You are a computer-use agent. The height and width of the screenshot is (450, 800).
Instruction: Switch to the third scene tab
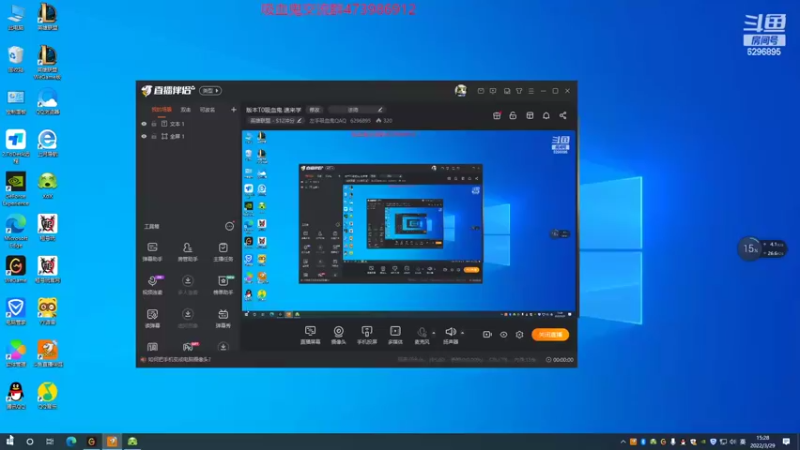pyautogui.click(x=207, y=110)
